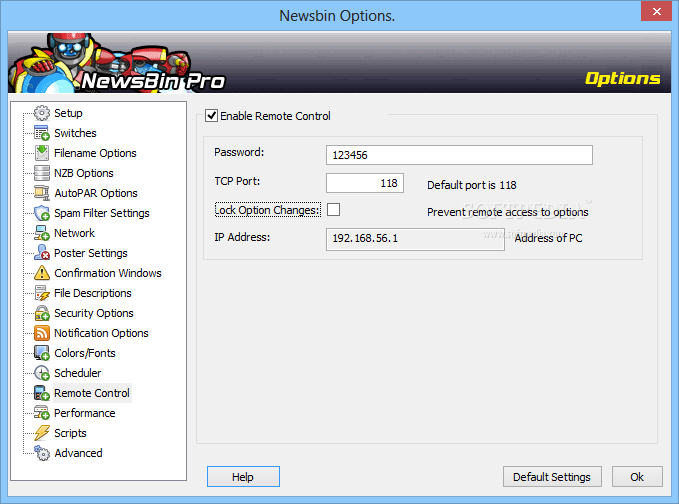
Task: Open Filename Options page
Action: pos(95,153)
